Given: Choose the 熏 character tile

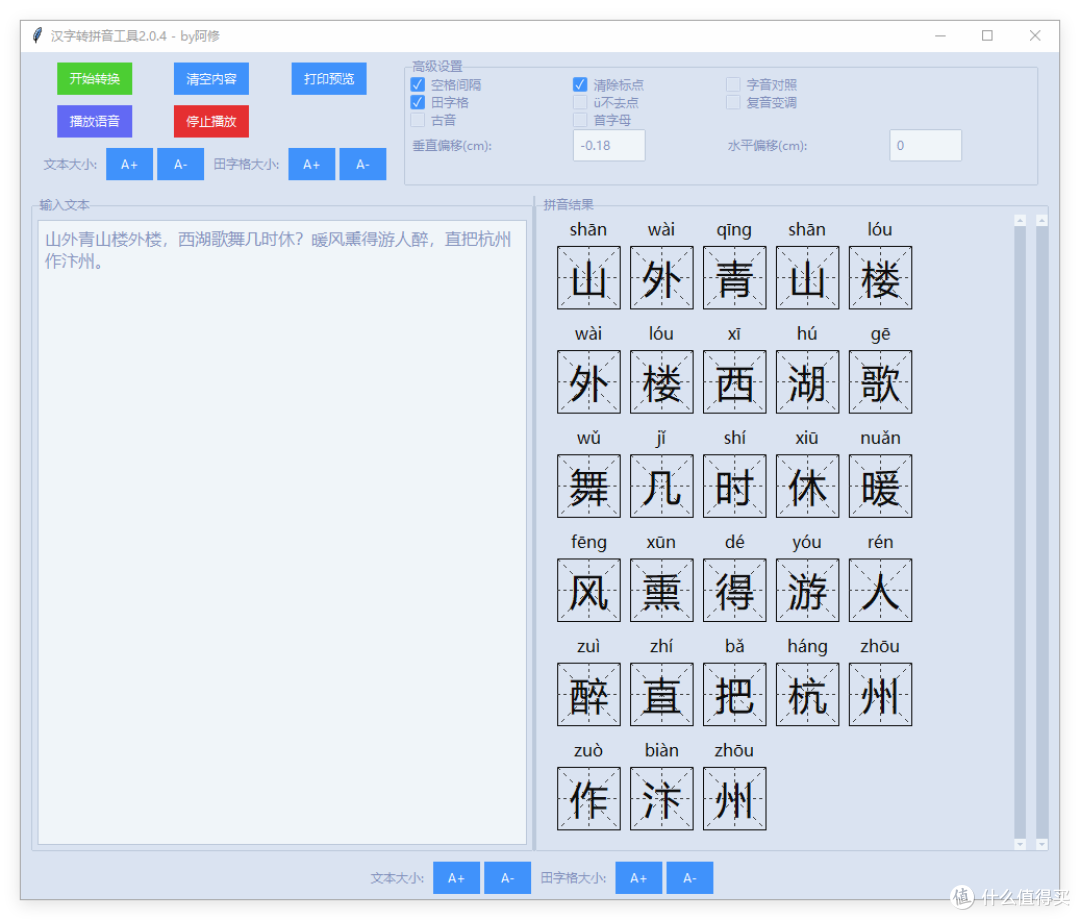Looking at the screenshot, I should tap(662, 590).
